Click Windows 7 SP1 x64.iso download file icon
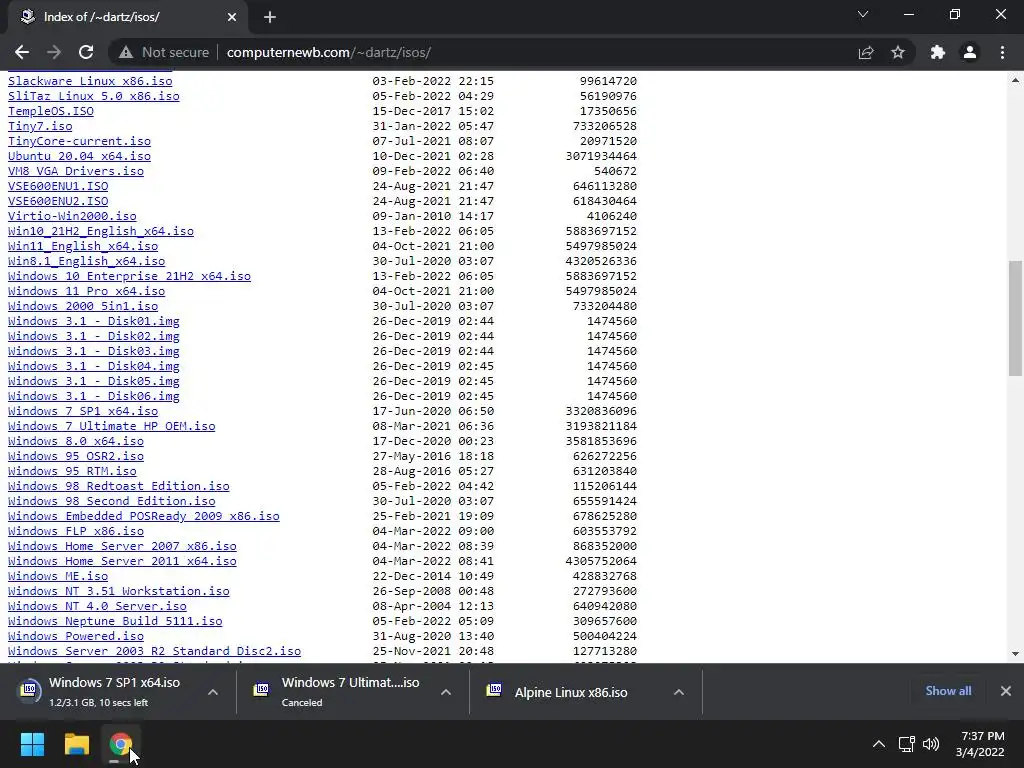 click(29, 690)
